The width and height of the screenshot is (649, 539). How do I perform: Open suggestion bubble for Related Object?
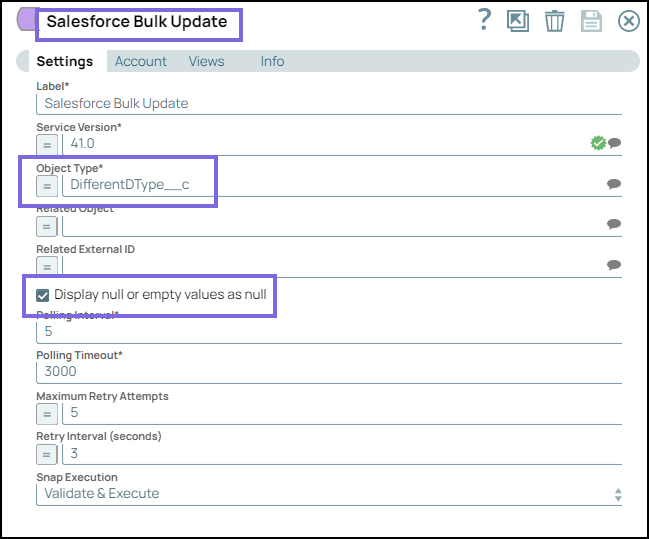click(x=614, y=224)
